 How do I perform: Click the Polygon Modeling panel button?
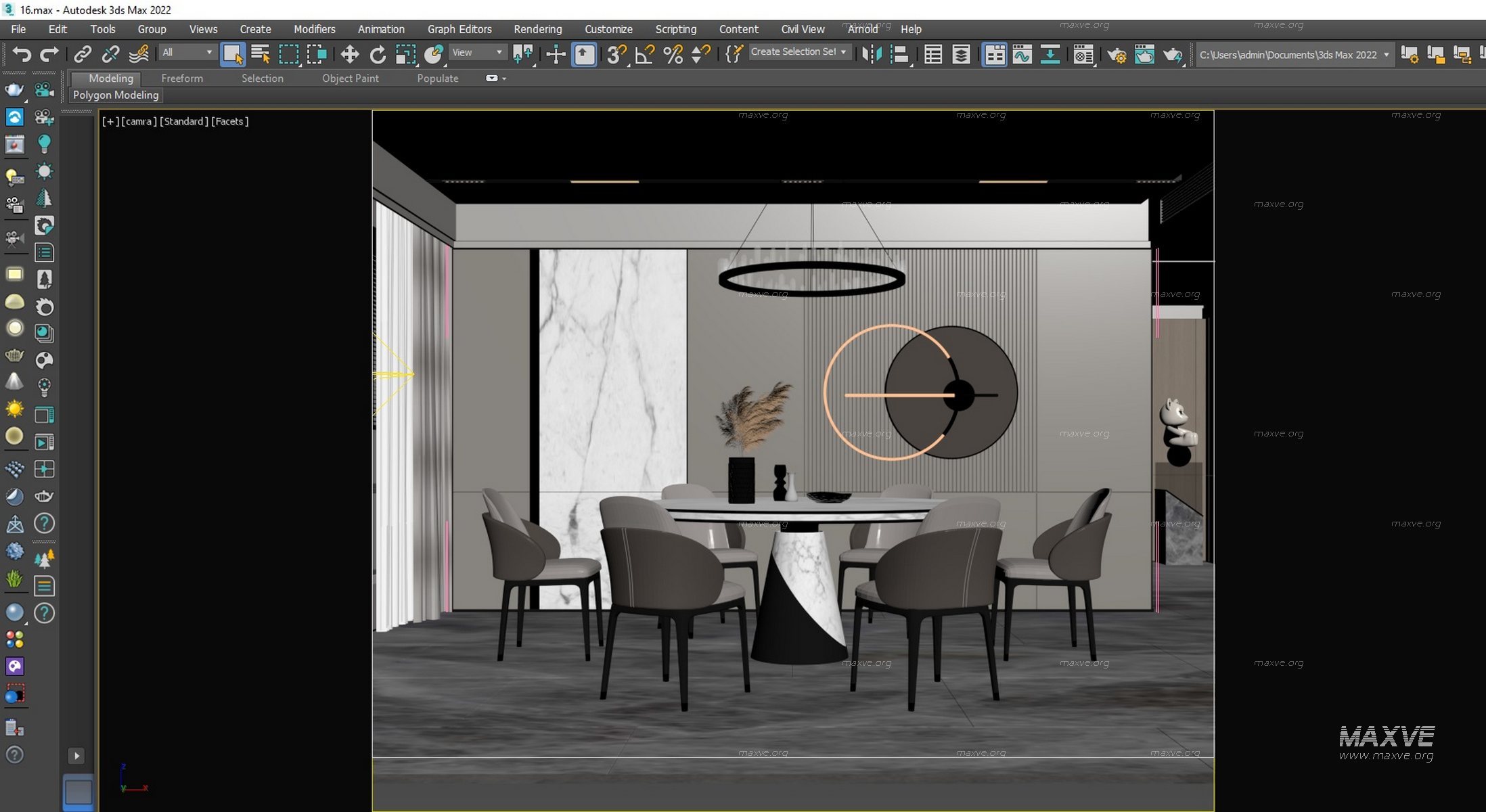(x=115, y=95)
